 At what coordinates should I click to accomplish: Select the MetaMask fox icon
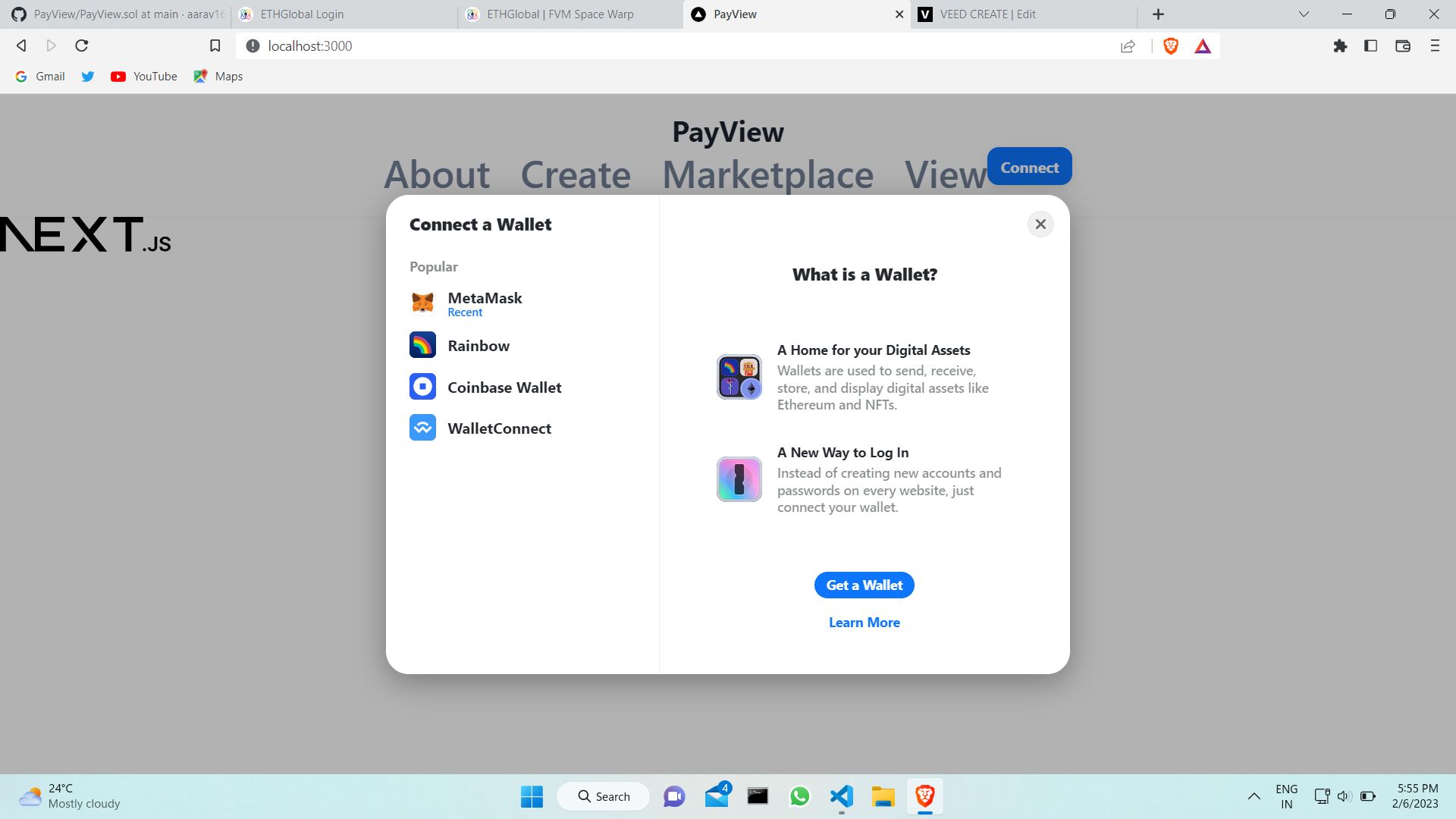point(422,303)
